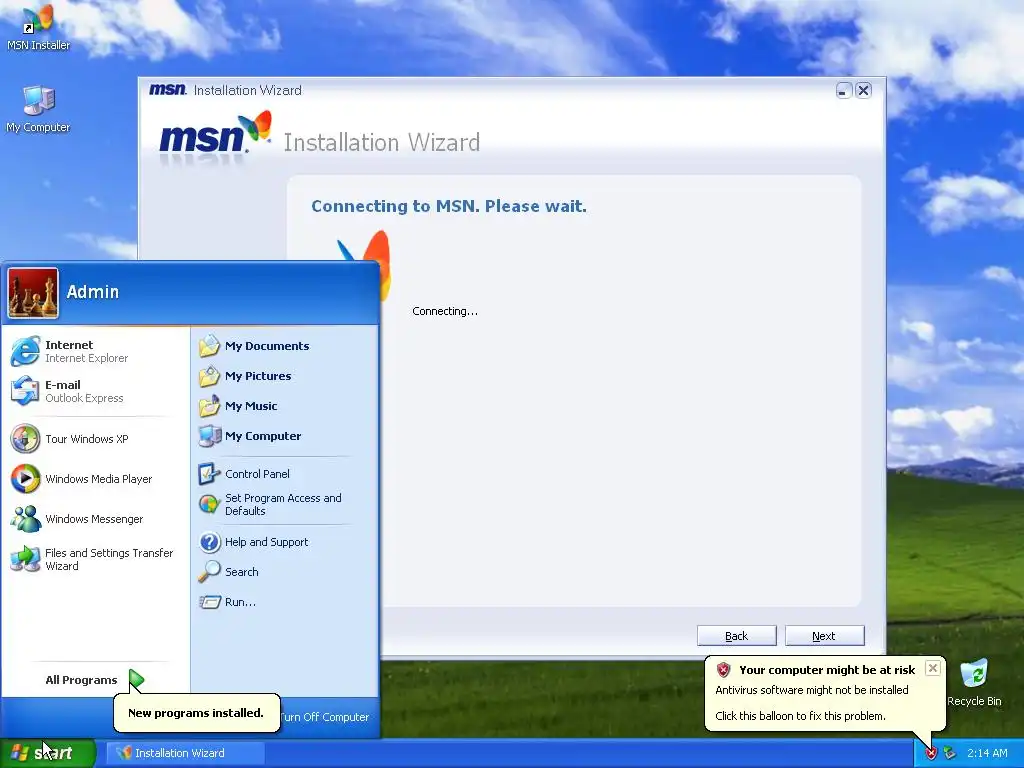Open the Outlook Express E-mail icon
Image resolution: width=1024 pixels, height=768 pixels.
click(25, 391)
